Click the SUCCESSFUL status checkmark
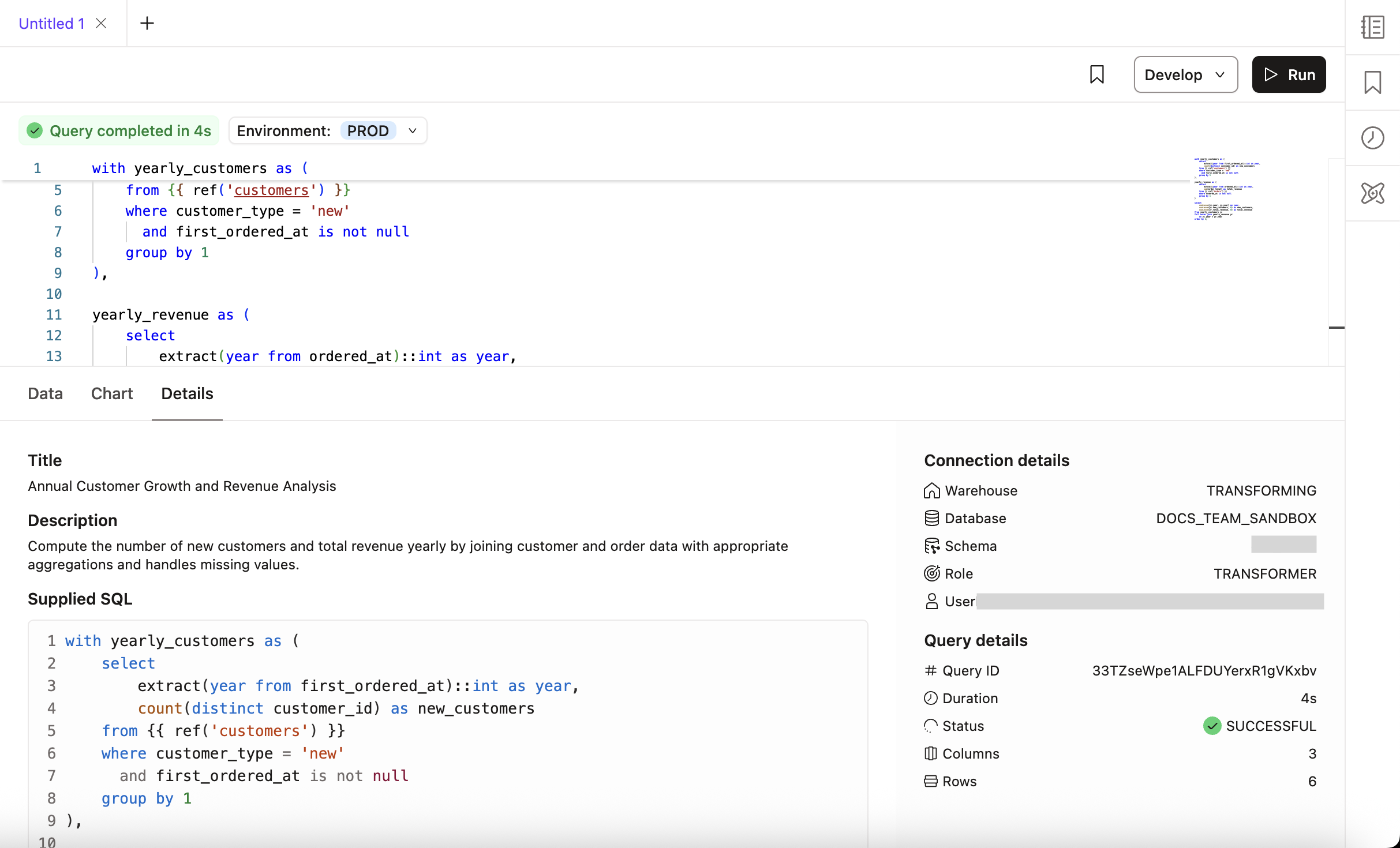This screenshot has width=1400, height=848. coord(1212,726)
